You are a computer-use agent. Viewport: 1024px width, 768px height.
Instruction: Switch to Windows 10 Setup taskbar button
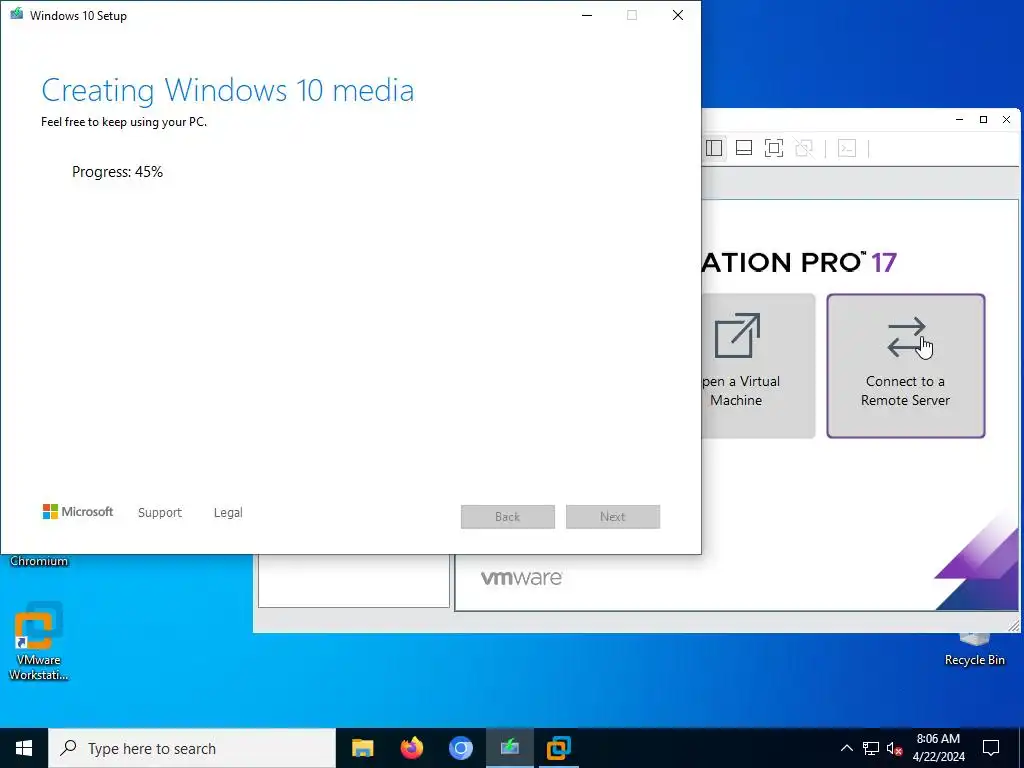click(x=509, y=748)
